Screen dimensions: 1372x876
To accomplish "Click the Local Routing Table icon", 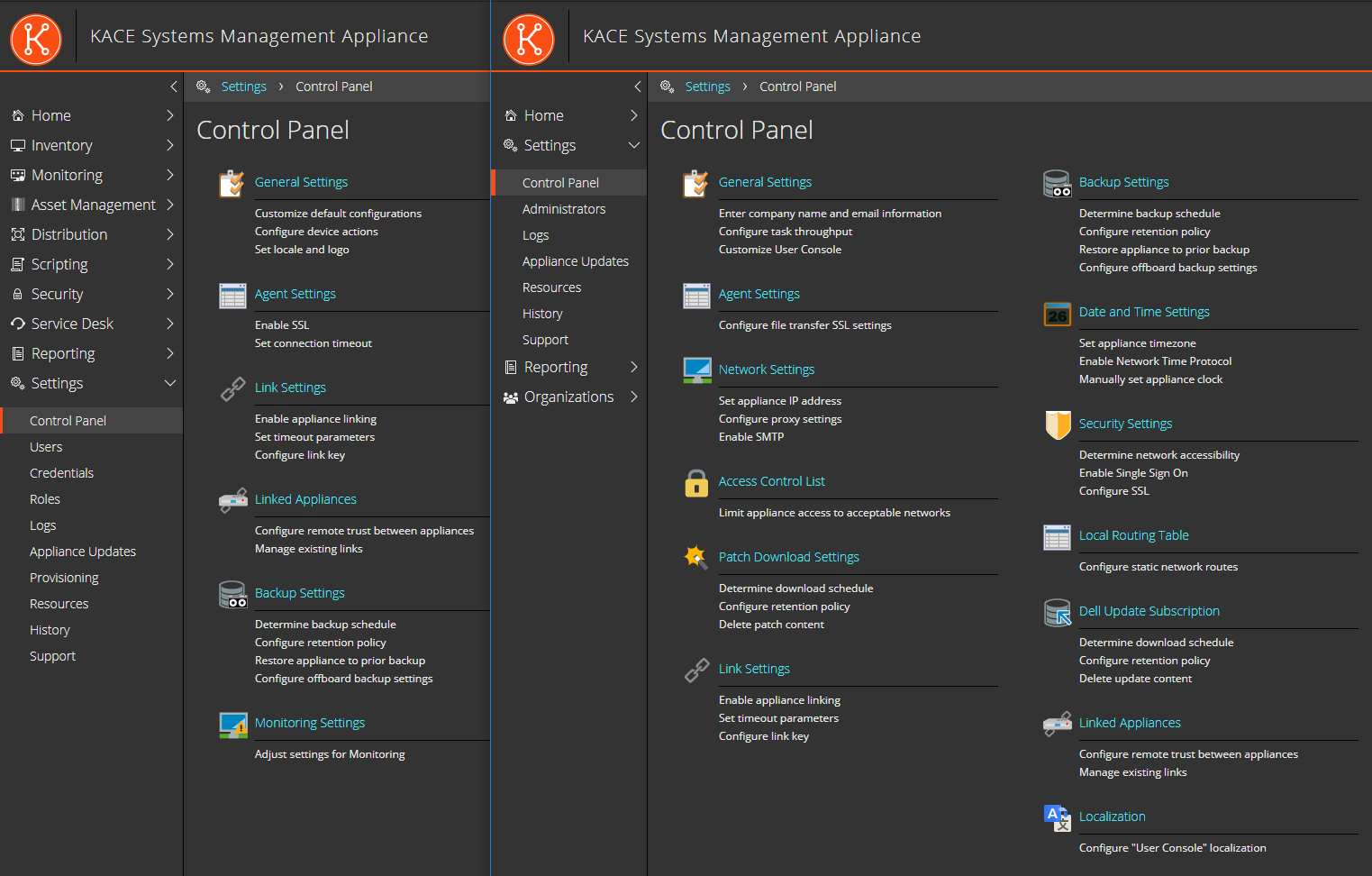I will pos(1057,537).
